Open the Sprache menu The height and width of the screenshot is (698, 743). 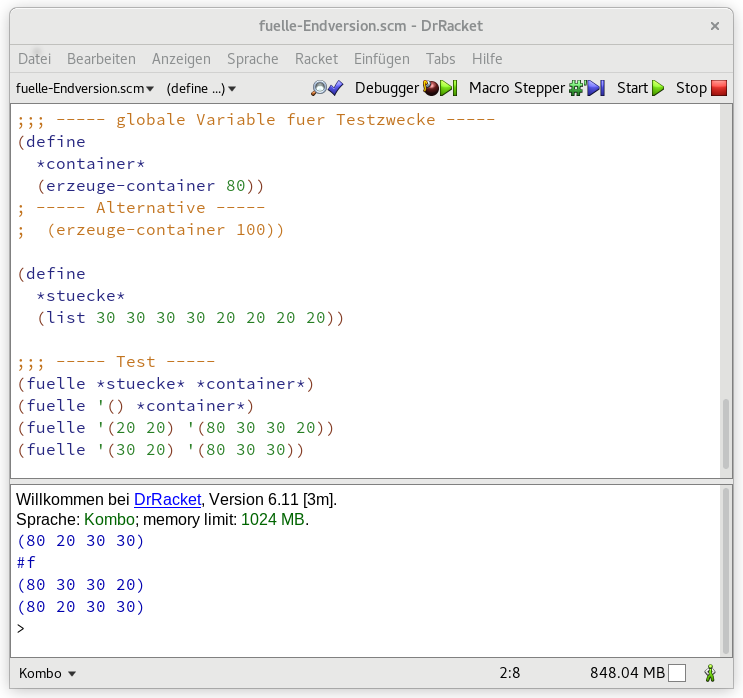pos(252,59)
